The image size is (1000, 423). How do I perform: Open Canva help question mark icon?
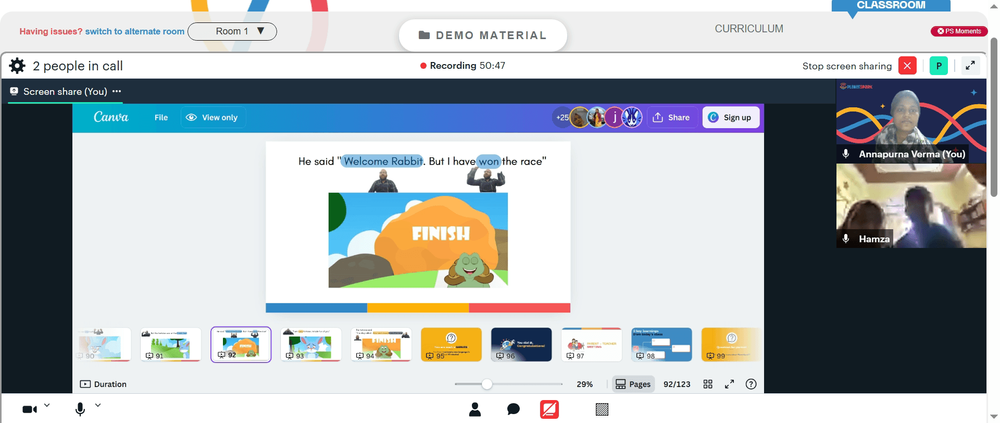click(x=751, y=384)
